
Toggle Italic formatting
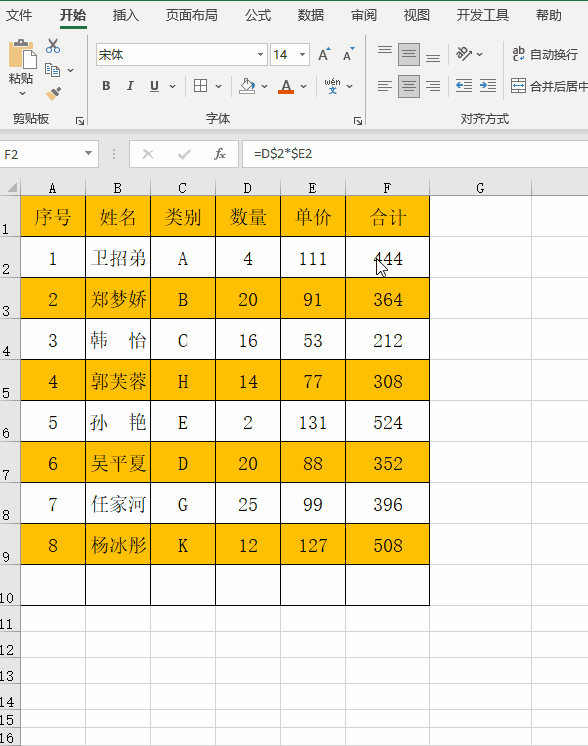(129, 86)
